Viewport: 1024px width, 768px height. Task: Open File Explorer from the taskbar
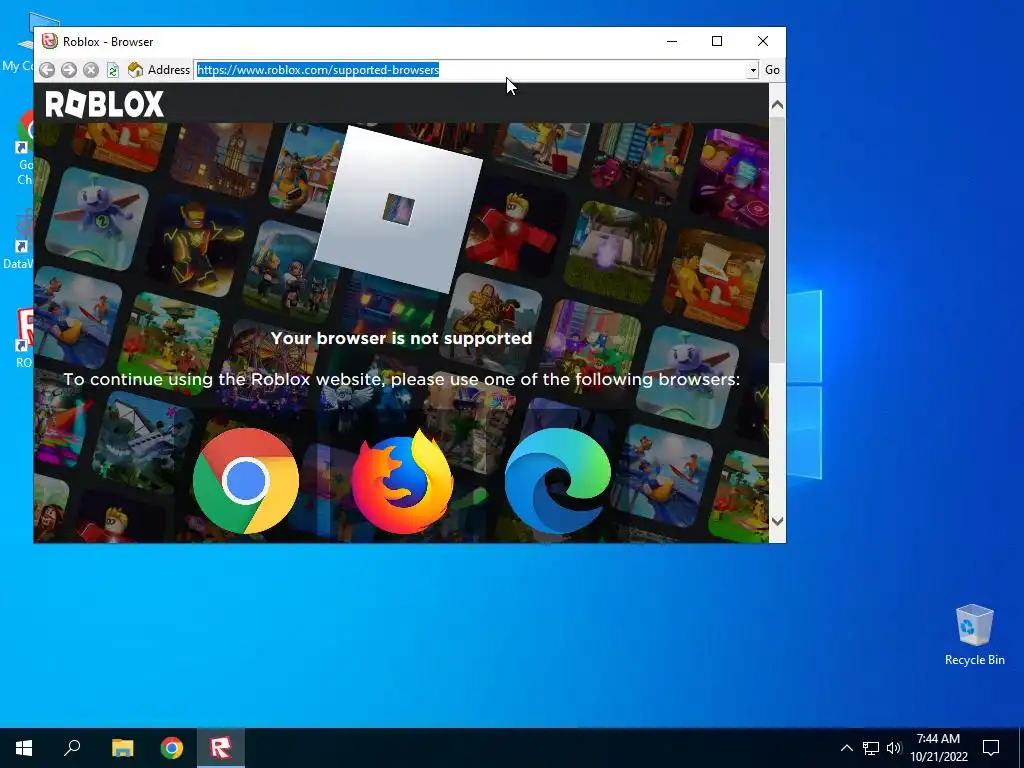pyautogui.click(x=122, y=748)
